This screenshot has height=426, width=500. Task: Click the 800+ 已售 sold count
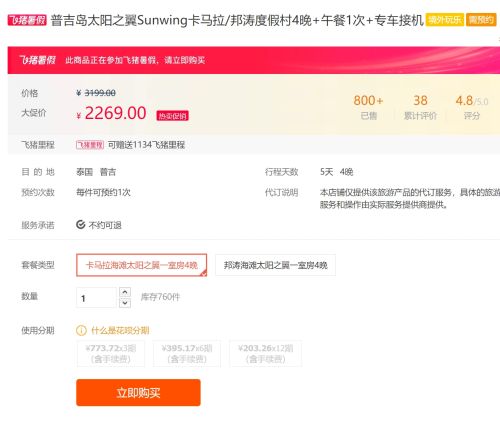[368, 107]
